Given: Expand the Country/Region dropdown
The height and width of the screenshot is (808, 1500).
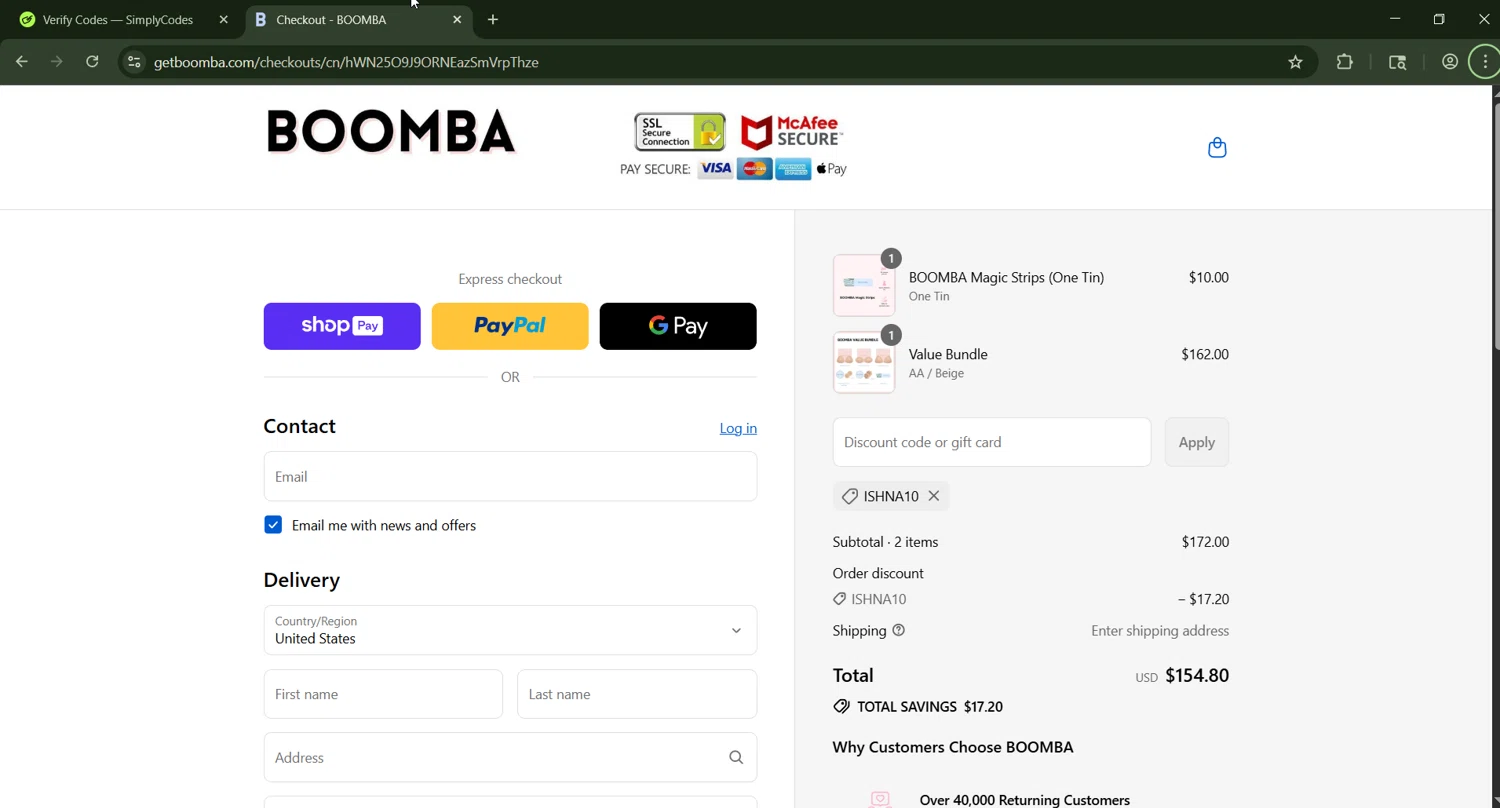Looking at the screenshot, I should click(x=510, y=630).
